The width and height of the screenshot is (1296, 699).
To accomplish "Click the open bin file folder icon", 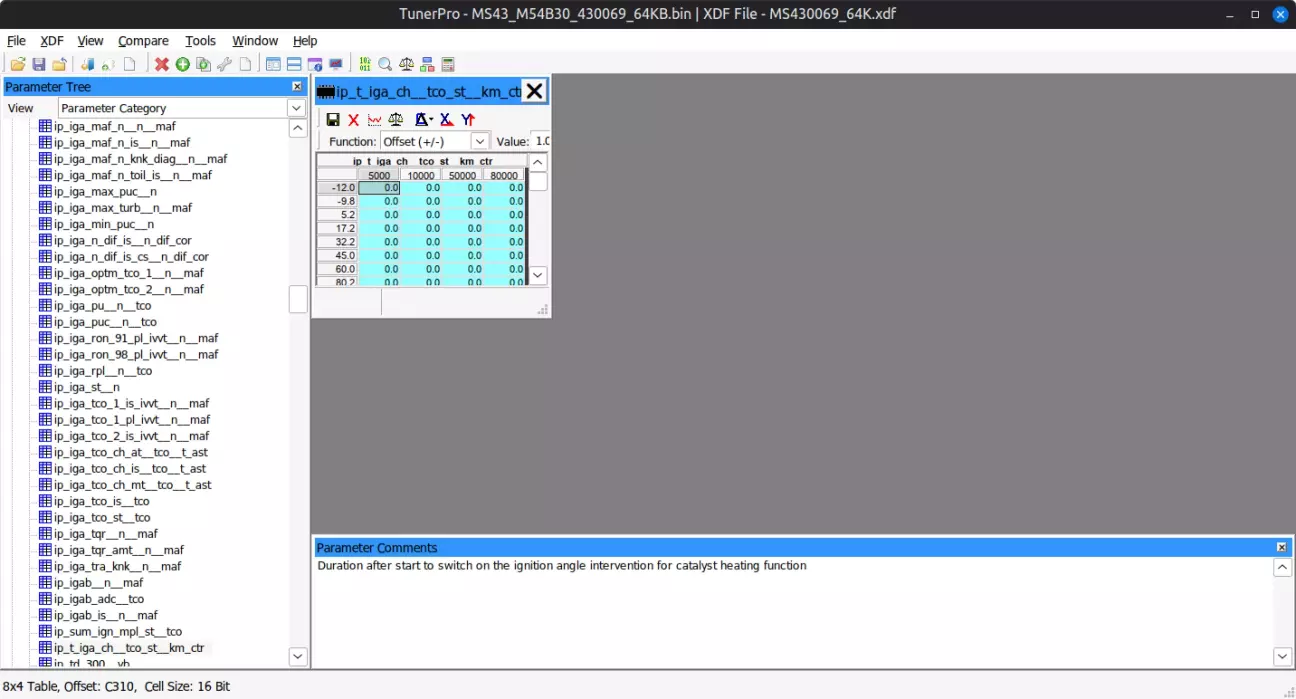I will pyautogui.click(x=18, y=64).
